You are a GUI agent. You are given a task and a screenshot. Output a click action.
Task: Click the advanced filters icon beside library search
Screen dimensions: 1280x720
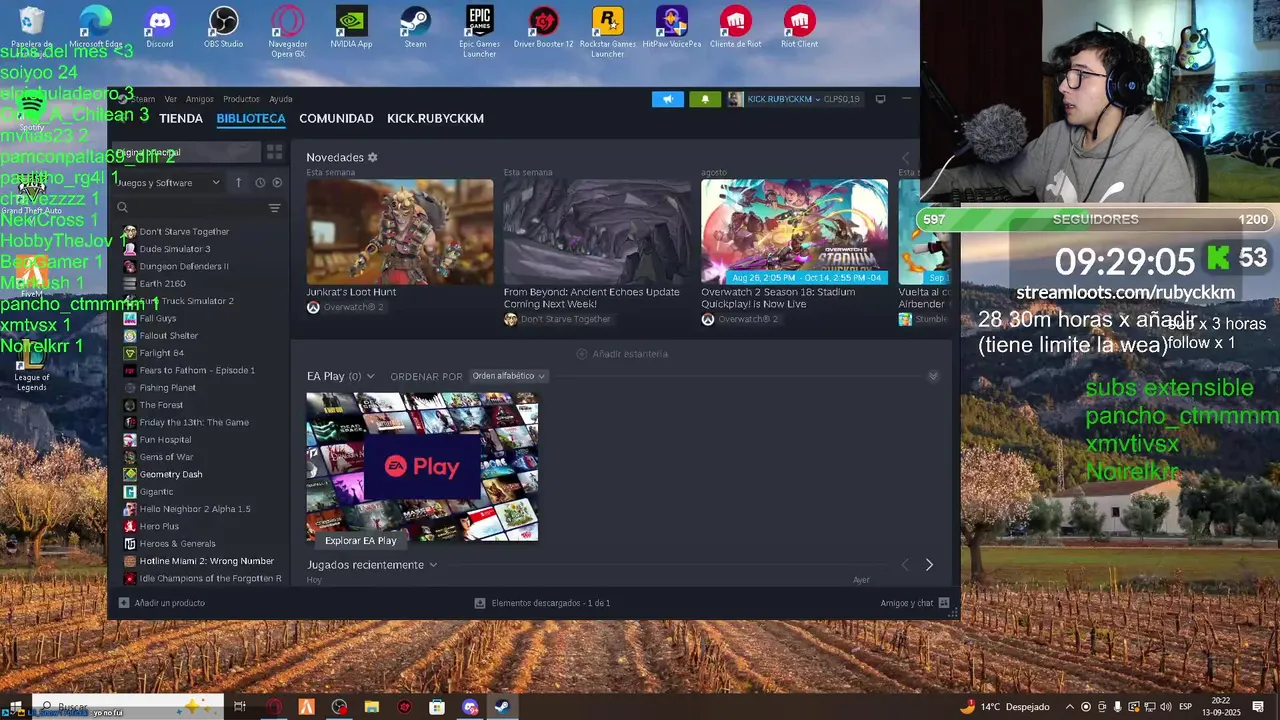[x=274, y=208]
